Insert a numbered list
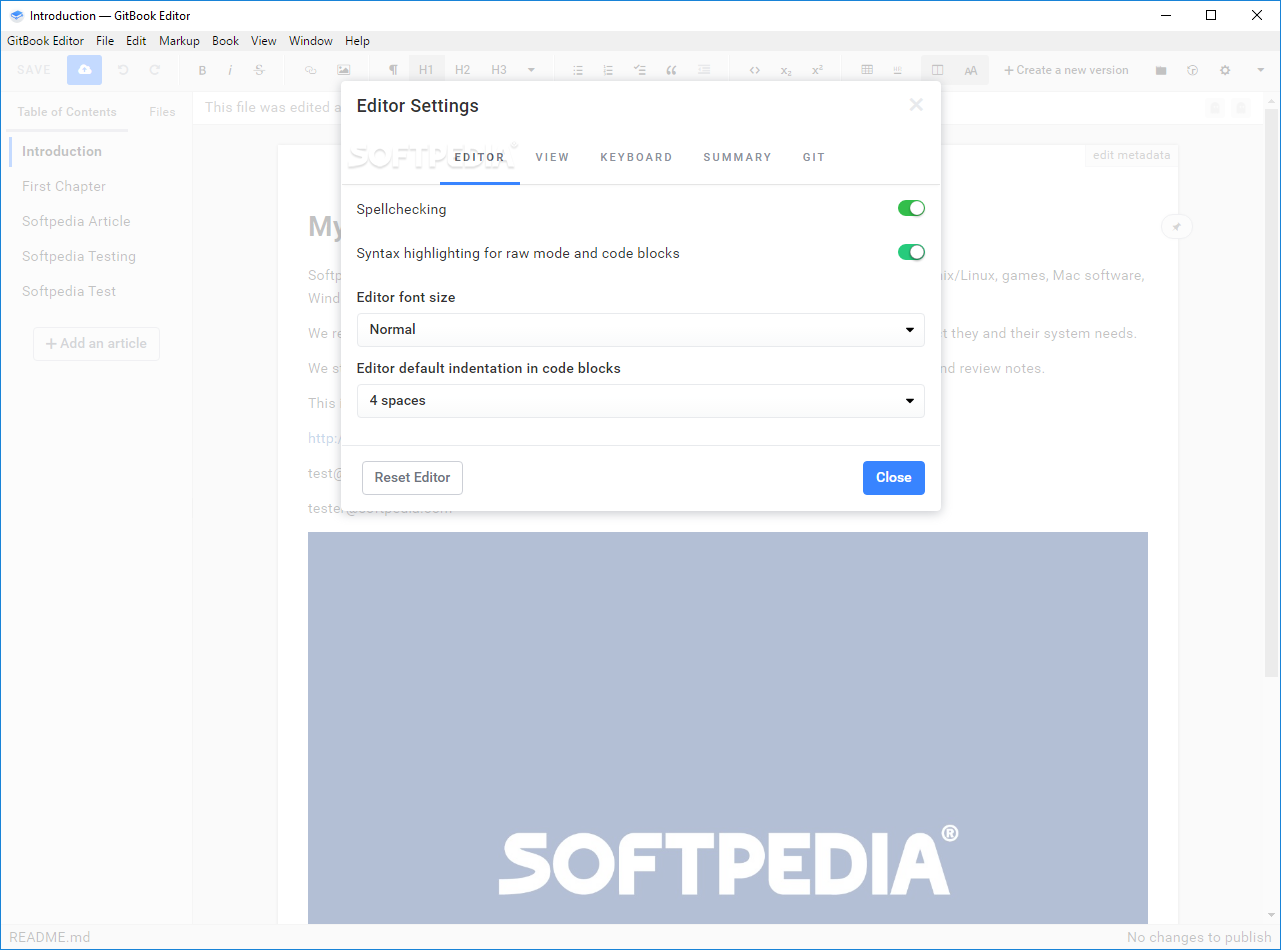 pos(608,70)
